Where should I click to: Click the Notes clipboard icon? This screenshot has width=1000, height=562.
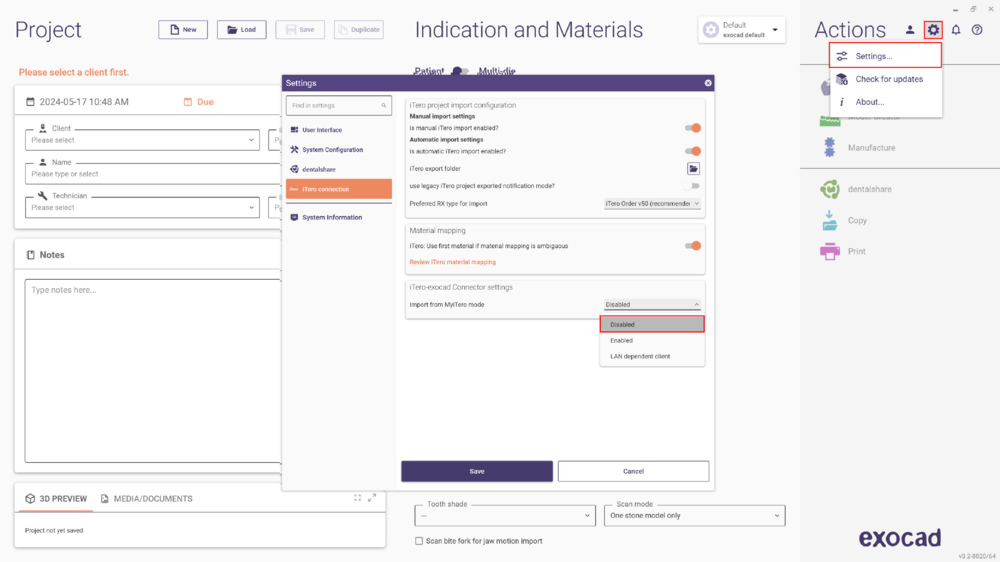pos(30,255)
